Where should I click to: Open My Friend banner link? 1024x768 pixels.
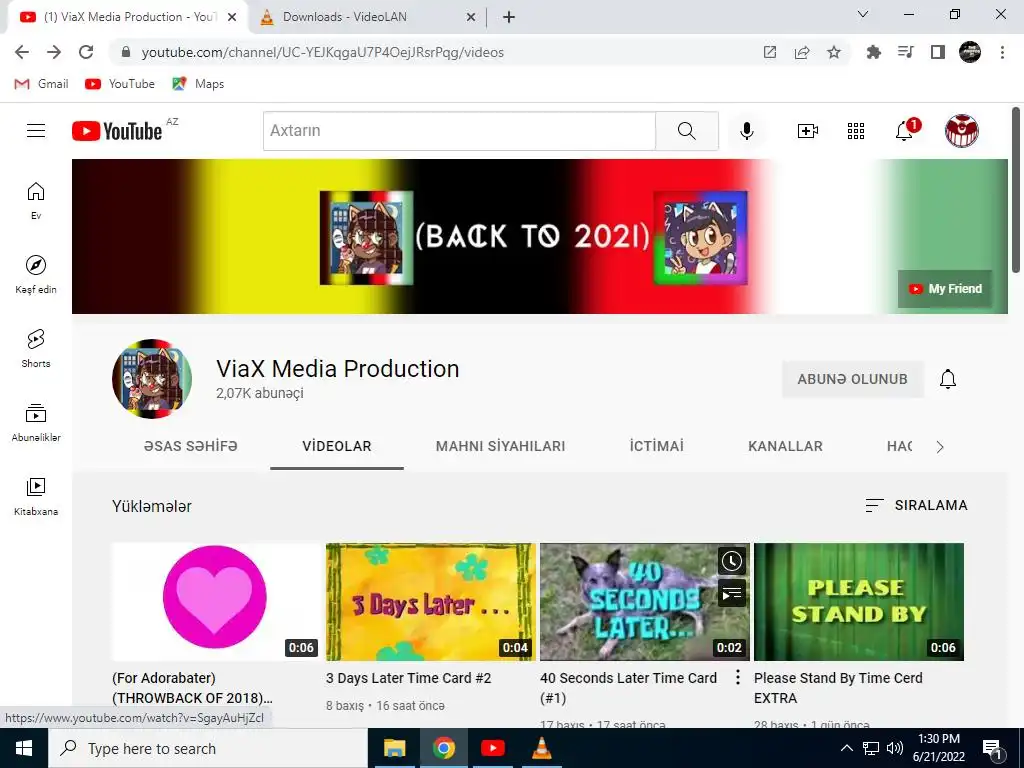click(x=945, y=289)
